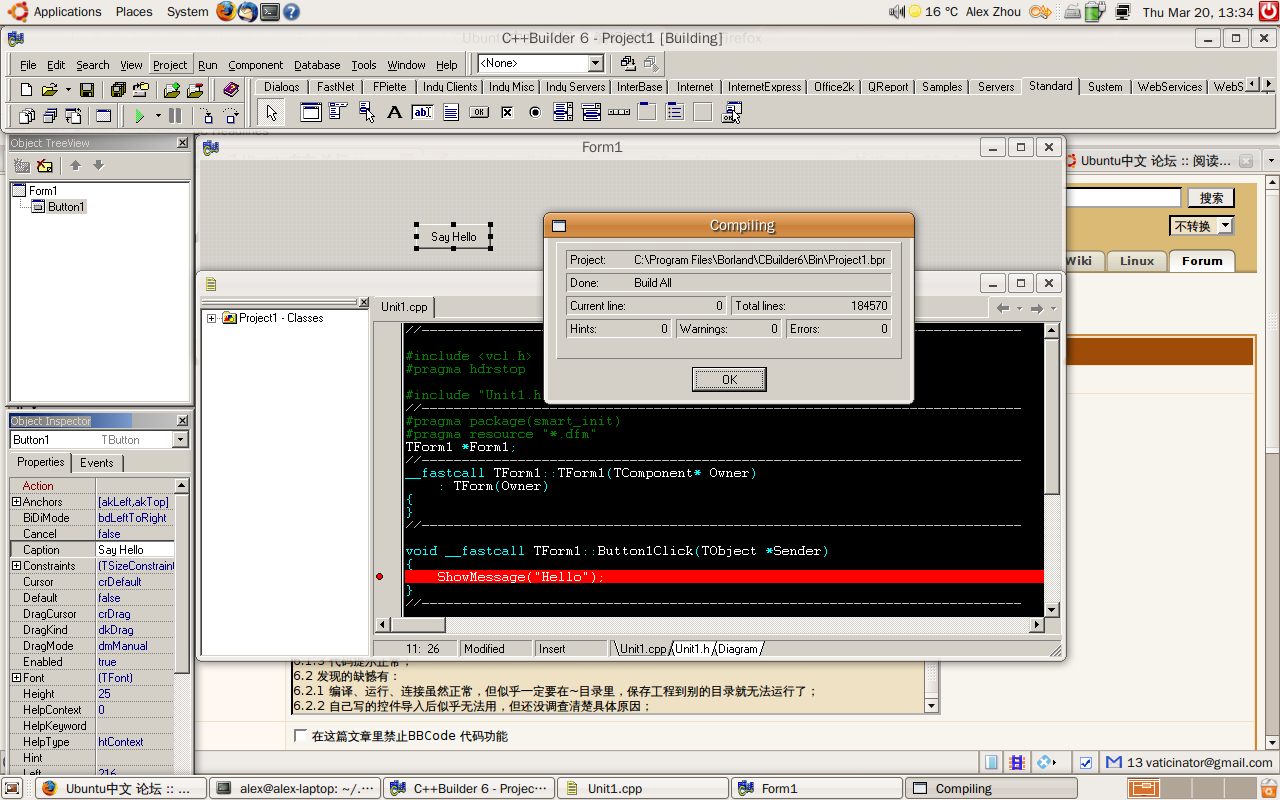
Task: Switch to the Events tab
Action: pyautogui.click(x=97, y=463)
